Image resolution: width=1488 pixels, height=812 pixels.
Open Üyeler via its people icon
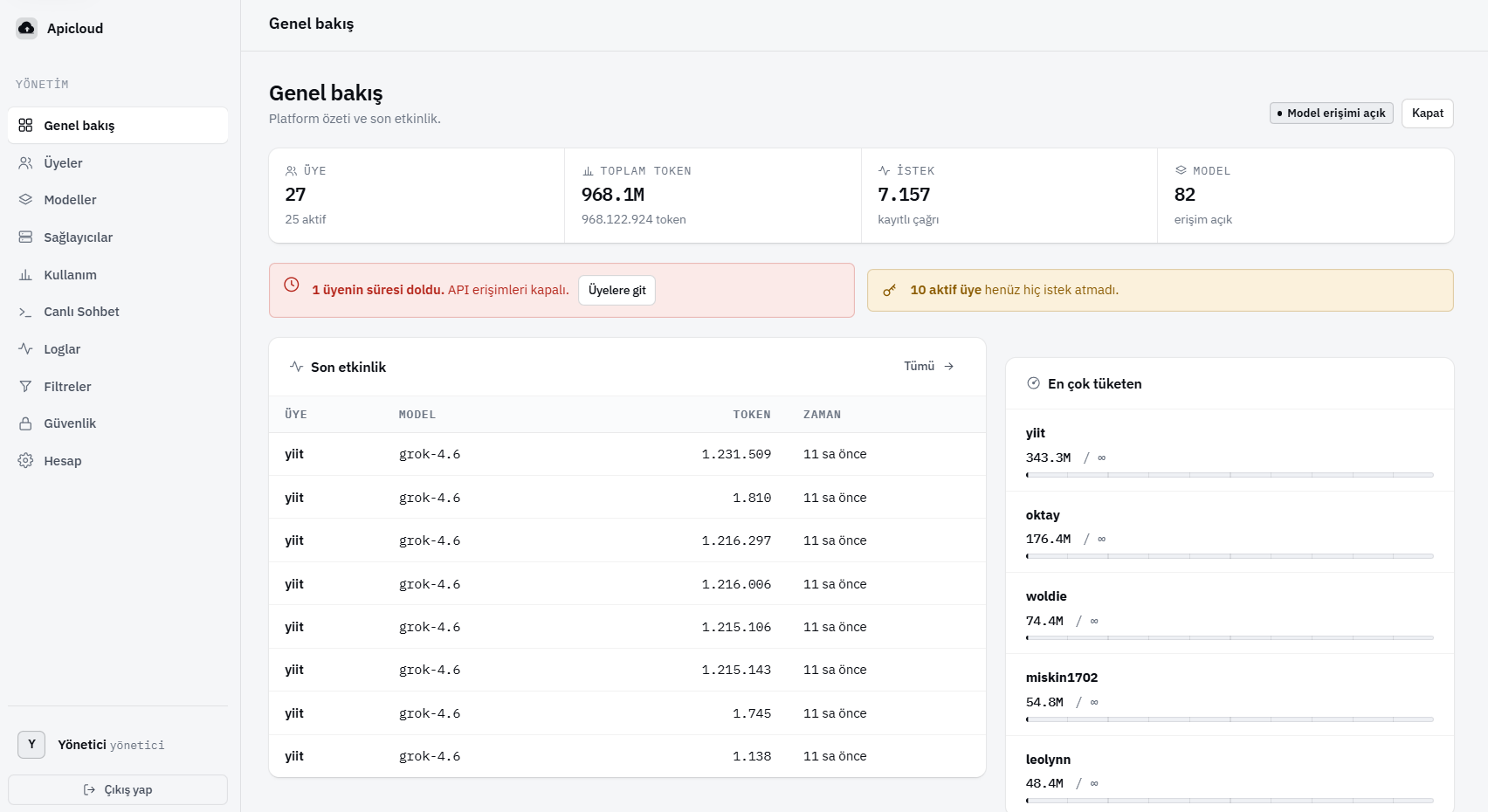pos(25,163)
